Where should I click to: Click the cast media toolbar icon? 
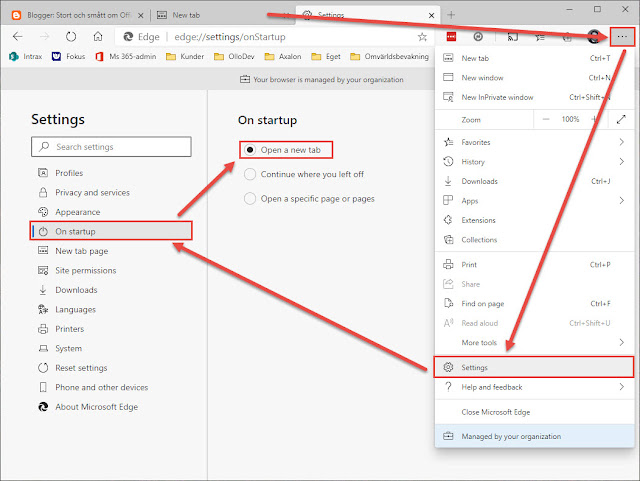pyautogui.click(x=513, y=37)
